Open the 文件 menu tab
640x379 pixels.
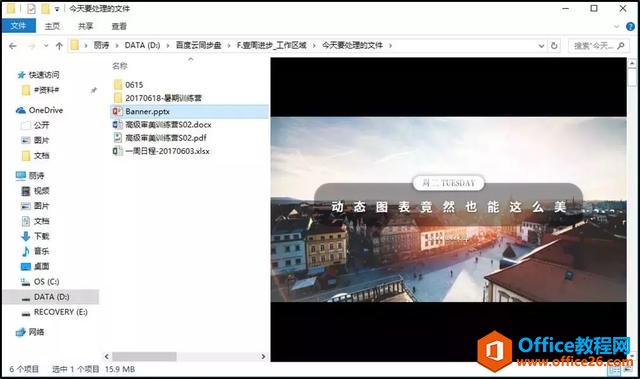(x=18, y=26)
